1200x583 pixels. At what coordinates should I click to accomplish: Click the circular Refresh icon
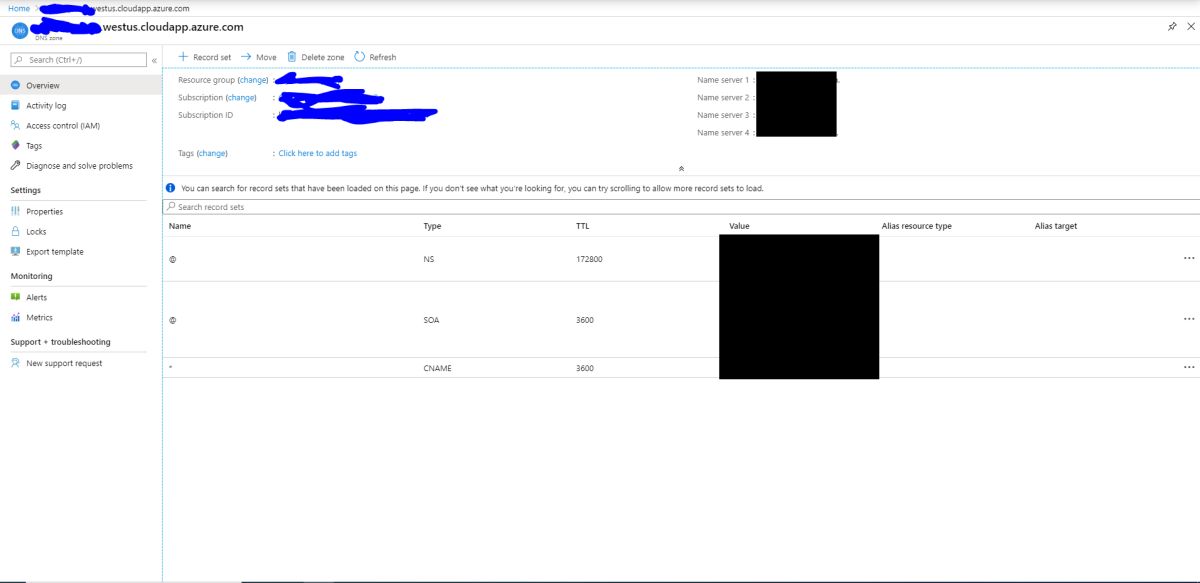pyautogui.click(x=360, y=57)
